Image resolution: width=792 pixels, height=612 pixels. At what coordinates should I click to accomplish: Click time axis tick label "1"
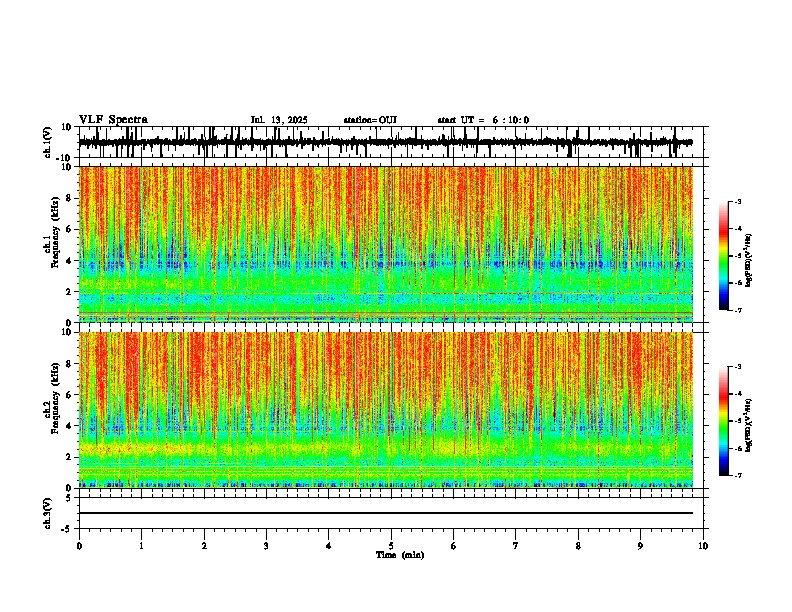pyautogui.click(x=141, y=546)
